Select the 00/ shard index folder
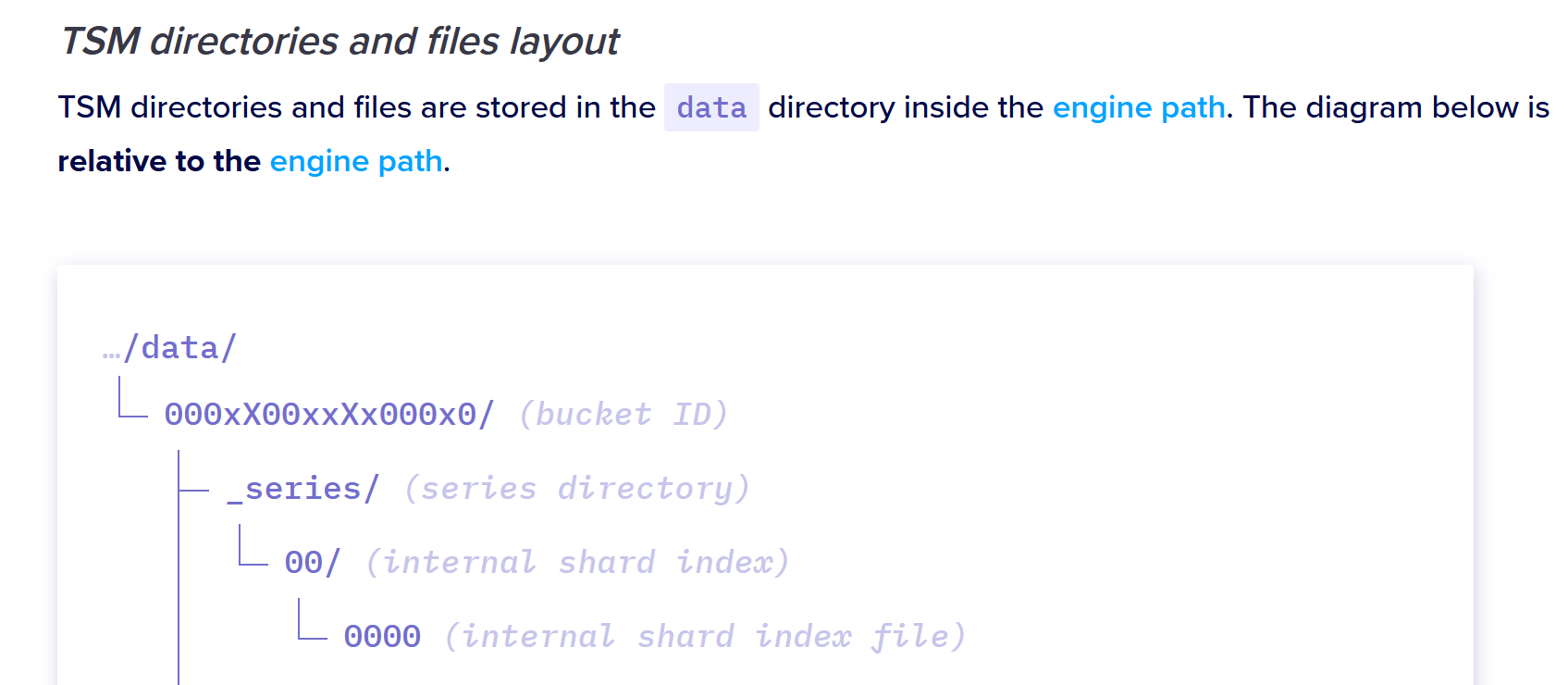The image size is (1568, 685). pyautogui.click(x=313, y=562)
